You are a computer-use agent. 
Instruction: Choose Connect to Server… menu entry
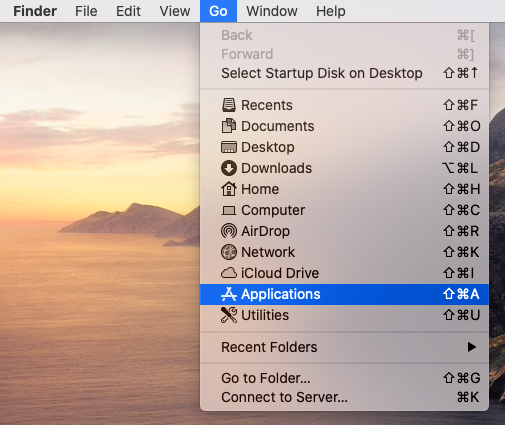click(344, 397)
